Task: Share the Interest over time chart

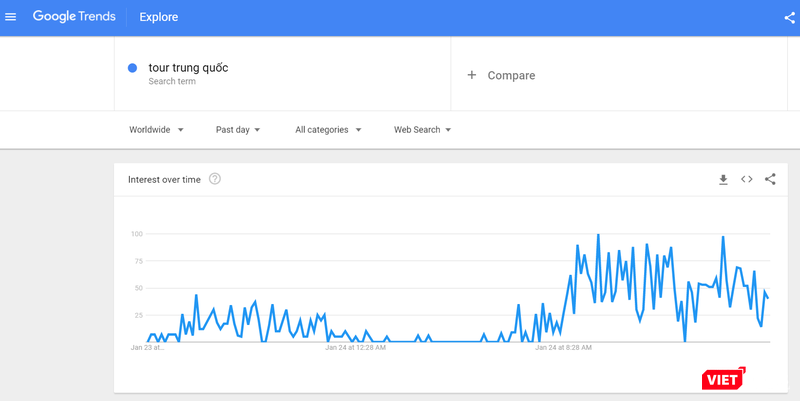Action: coord(770,179)
